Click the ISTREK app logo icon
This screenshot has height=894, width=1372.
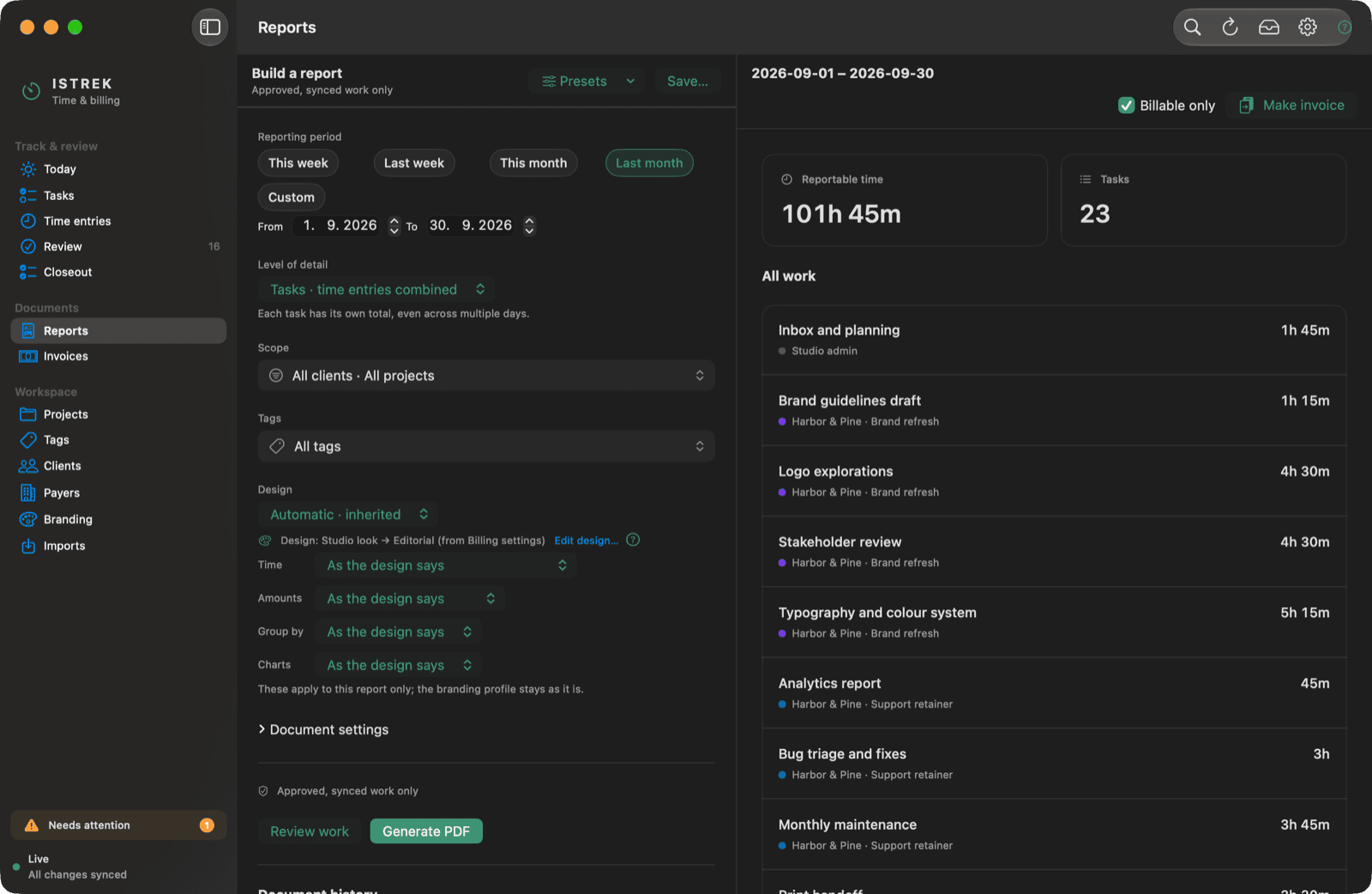pyautogui.click(x=32, y=91)
